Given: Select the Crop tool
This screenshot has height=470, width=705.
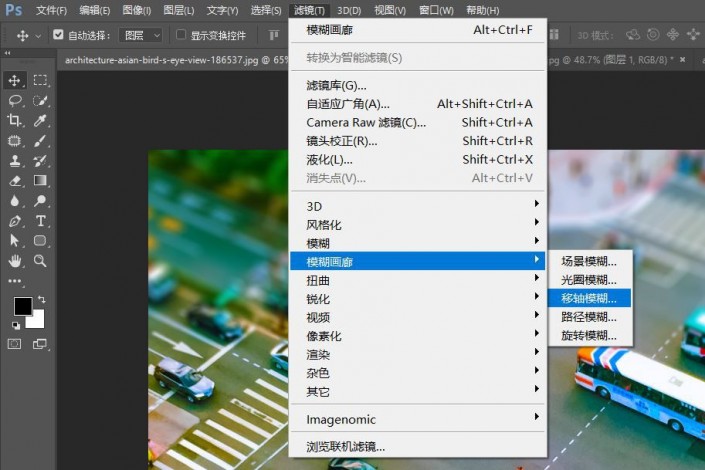Looking at the screenshot, I should [x=14, y=120].
